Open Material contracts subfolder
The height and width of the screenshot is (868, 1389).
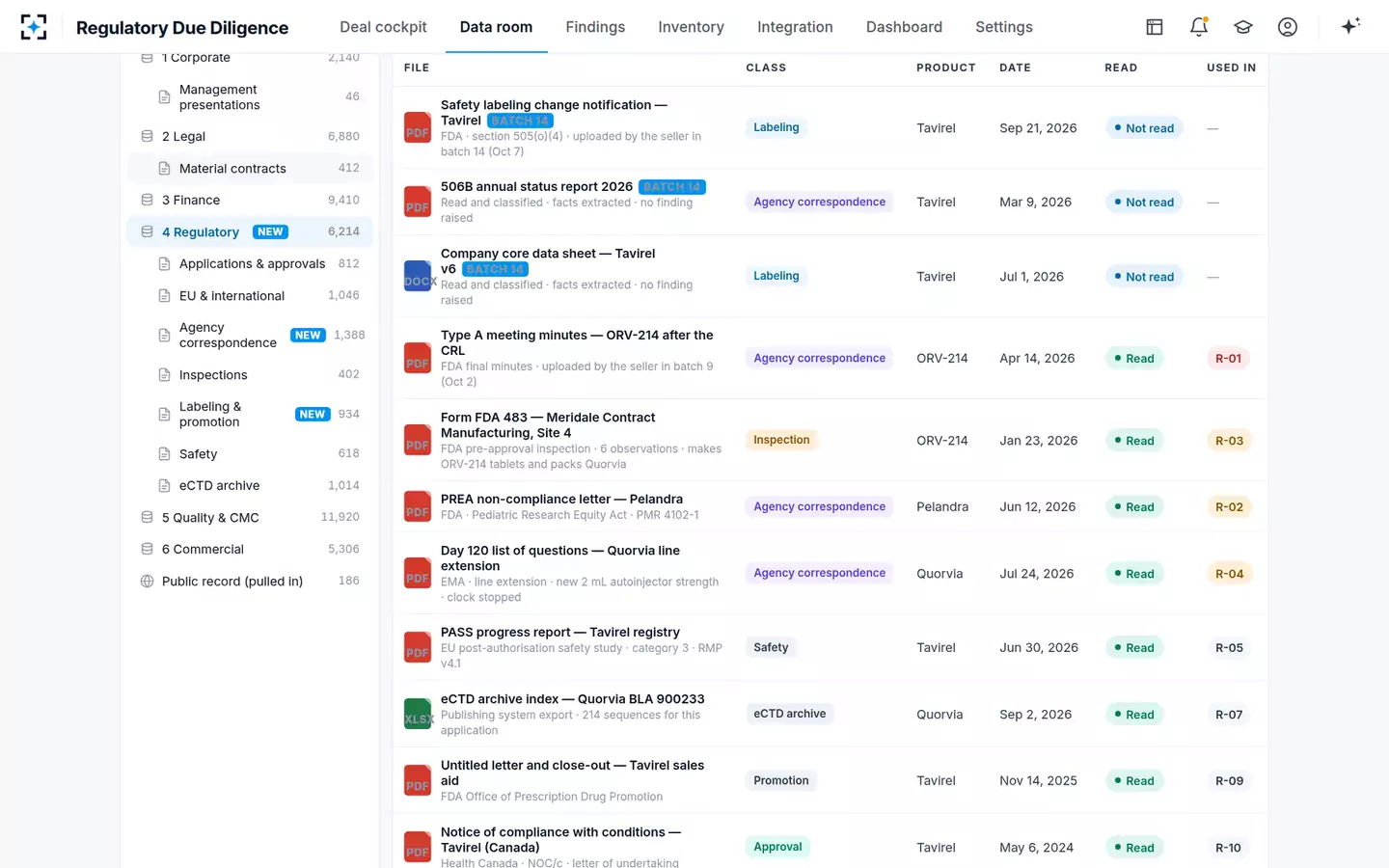click(250, 169)
